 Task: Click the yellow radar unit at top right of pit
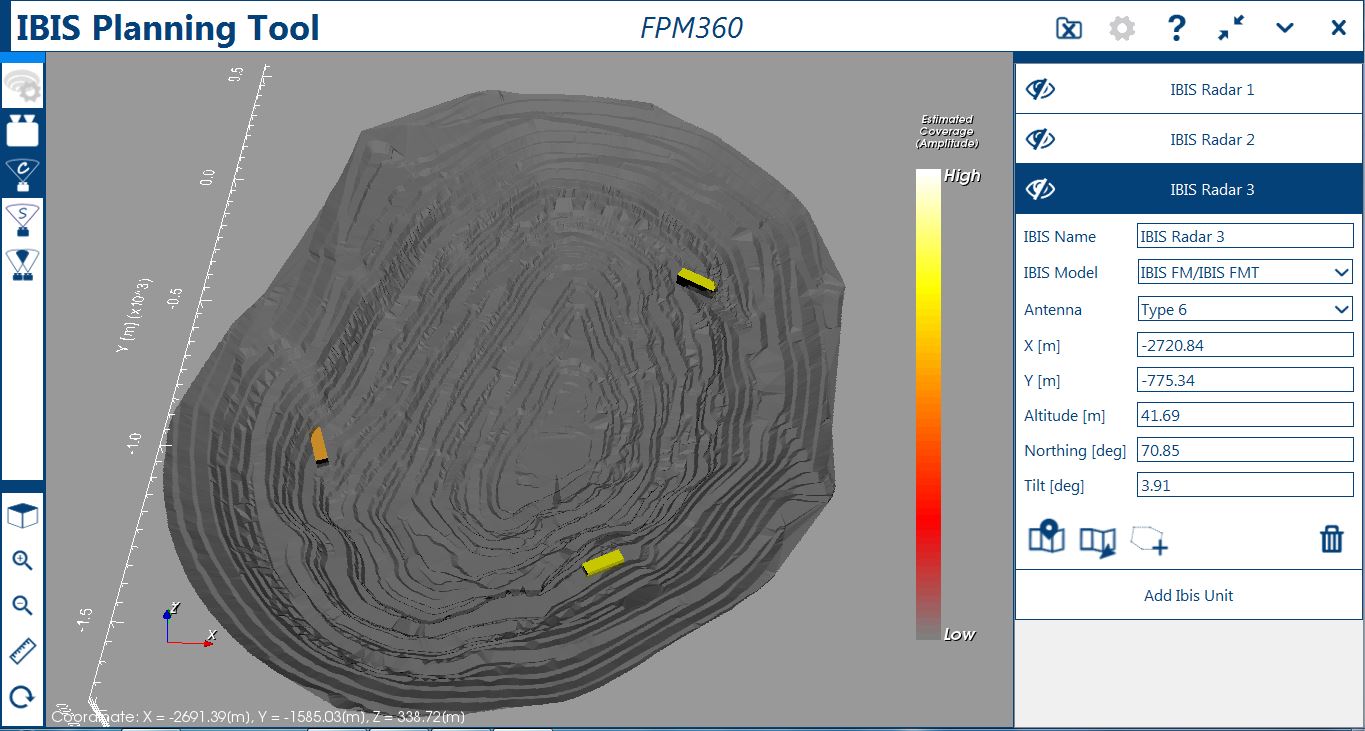pyautogui.click(x=696, y=280)
